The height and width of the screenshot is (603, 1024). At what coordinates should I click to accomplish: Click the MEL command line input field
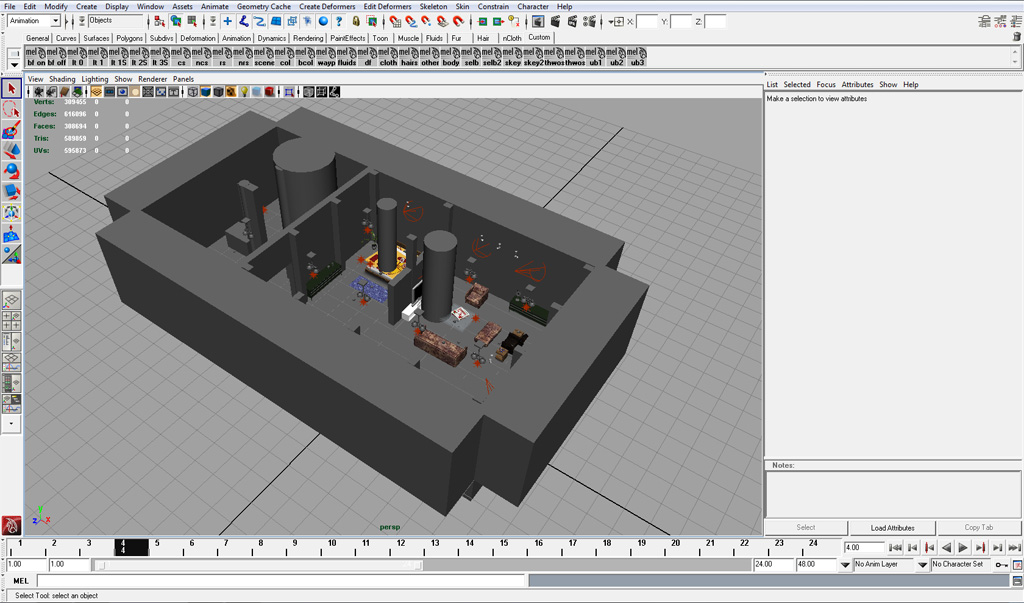coord(281,581)
